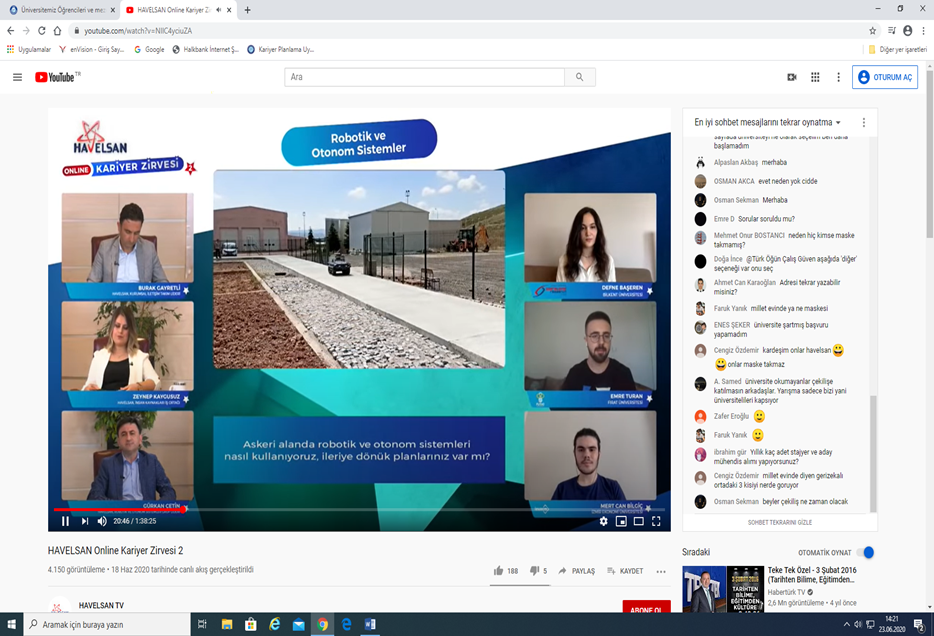934x636 pixels.
Task: Open the video player settings gear
Action: click(x=603, y=521)
